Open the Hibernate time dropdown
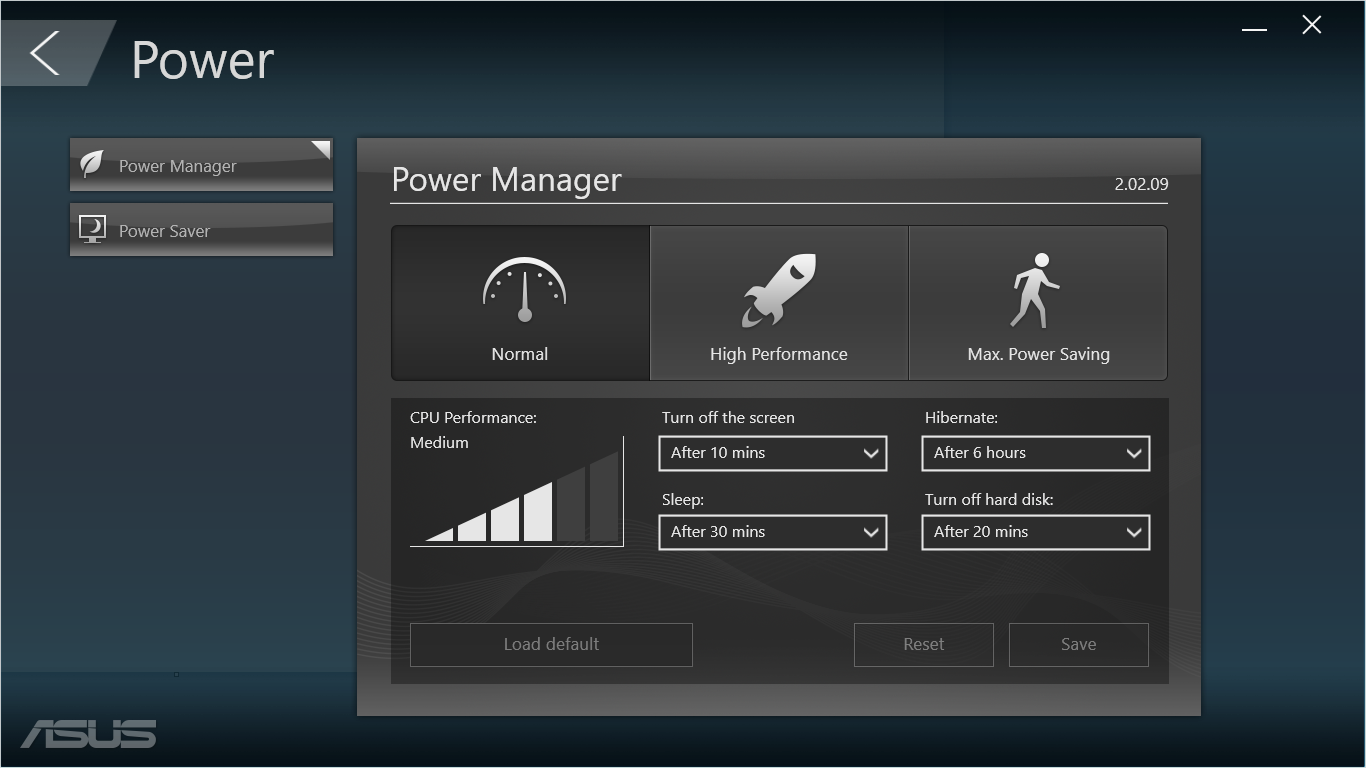The height and width of the screenshot is (768, 1366). point(1036,453)
